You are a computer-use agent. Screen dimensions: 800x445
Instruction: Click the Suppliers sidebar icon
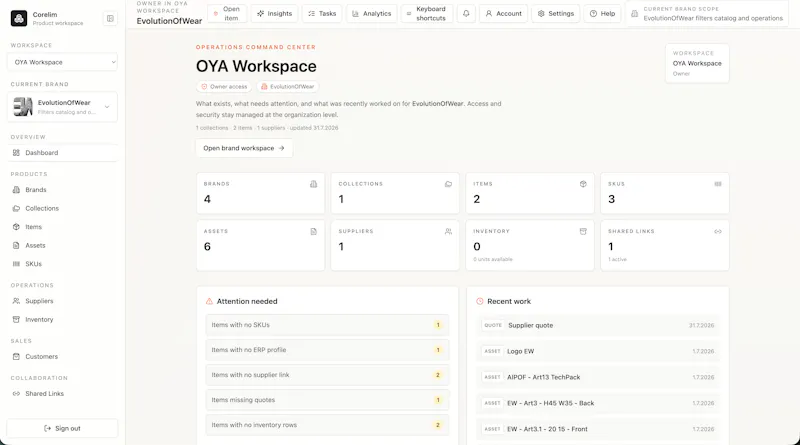pos(16,301)
